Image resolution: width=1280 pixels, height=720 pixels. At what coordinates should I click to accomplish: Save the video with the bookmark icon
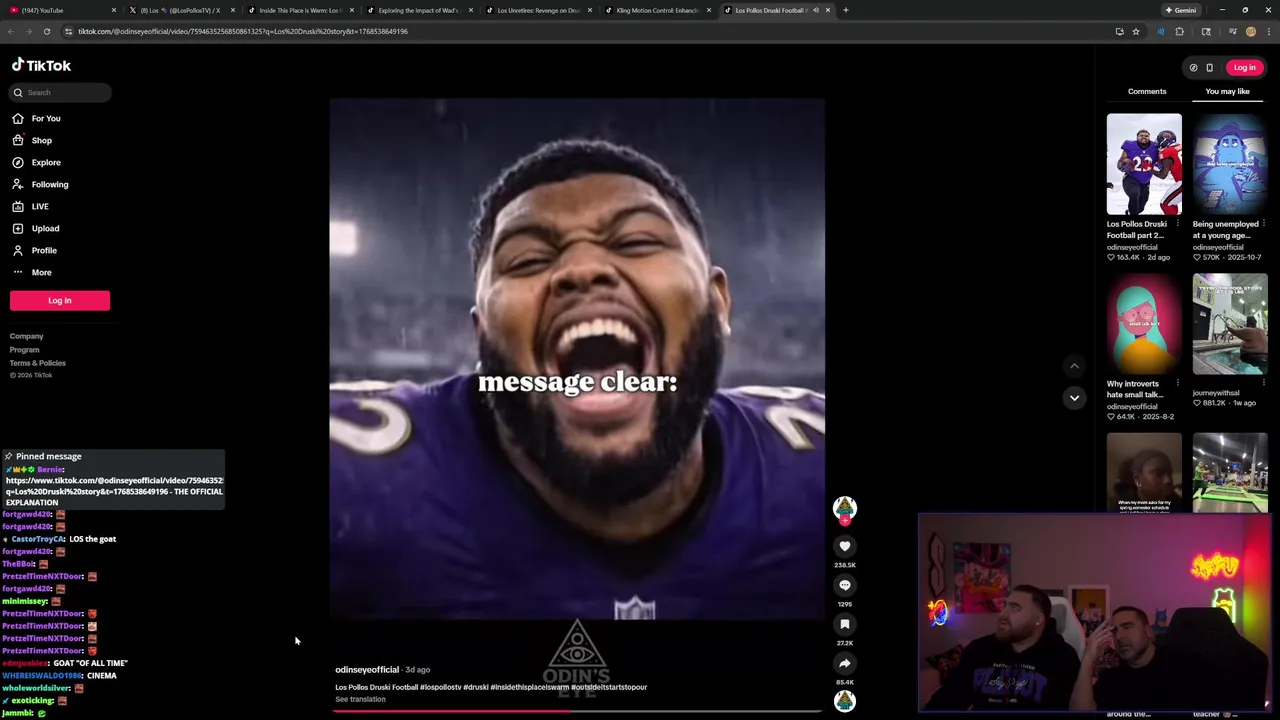(x=845, y=624)
